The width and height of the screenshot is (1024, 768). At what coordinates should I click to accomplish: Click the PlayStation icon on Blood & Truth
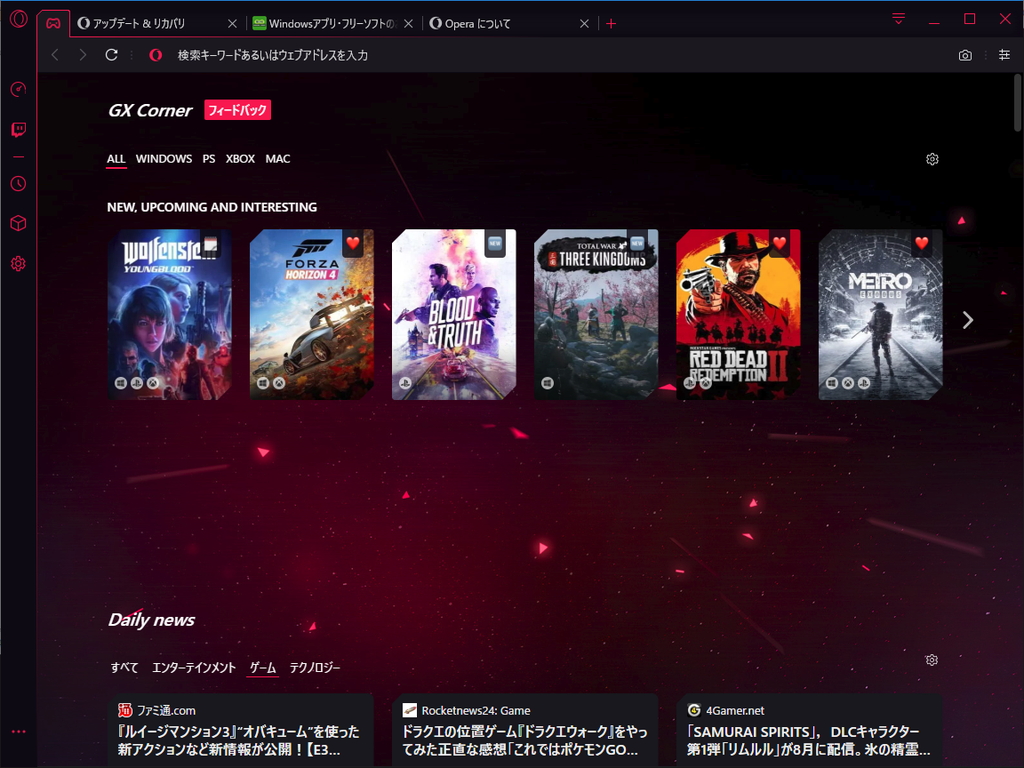point(405,383)
